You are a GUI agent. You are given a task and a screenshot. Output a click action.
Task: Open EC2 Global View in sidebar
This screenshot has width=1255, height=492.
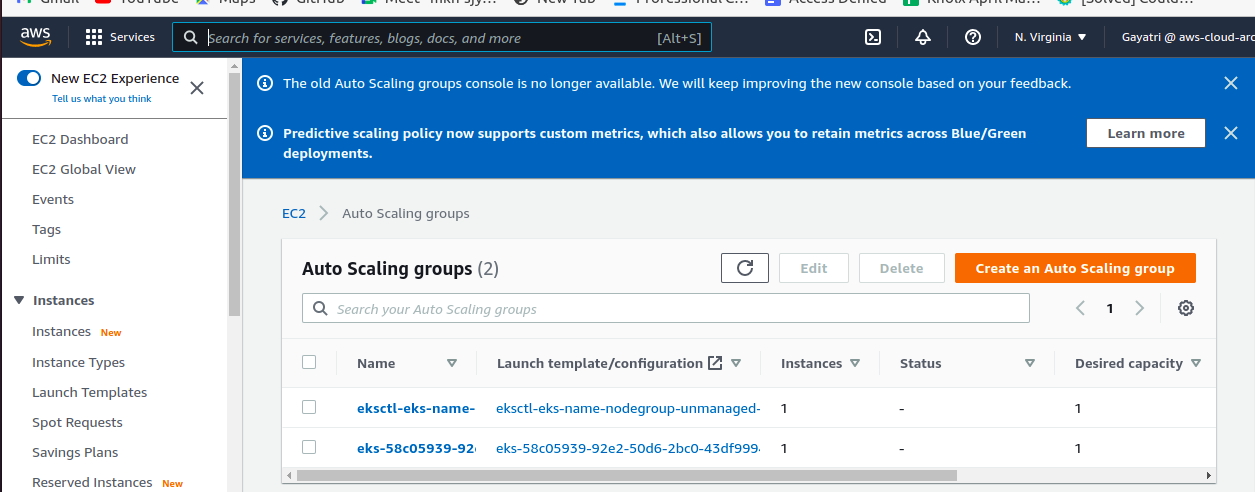pos(84,169)
